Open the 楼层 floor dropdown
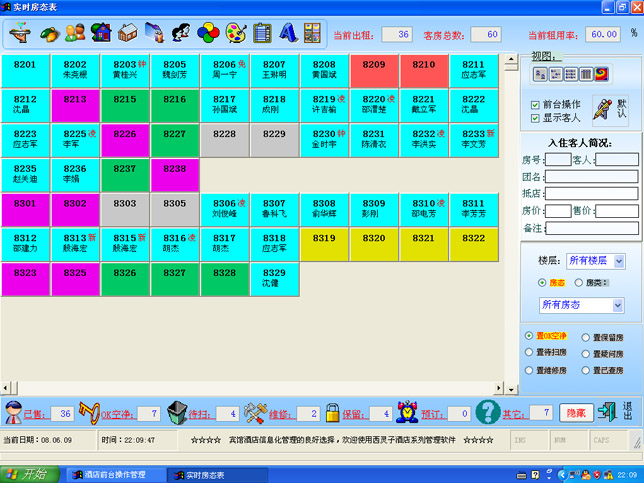 [619, 261]
